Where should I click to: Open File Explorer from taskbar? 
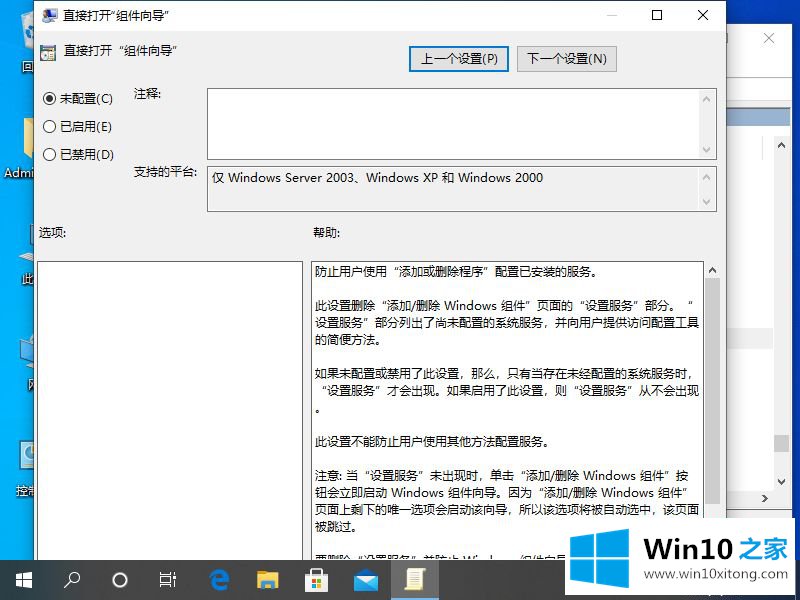[267, 580]
